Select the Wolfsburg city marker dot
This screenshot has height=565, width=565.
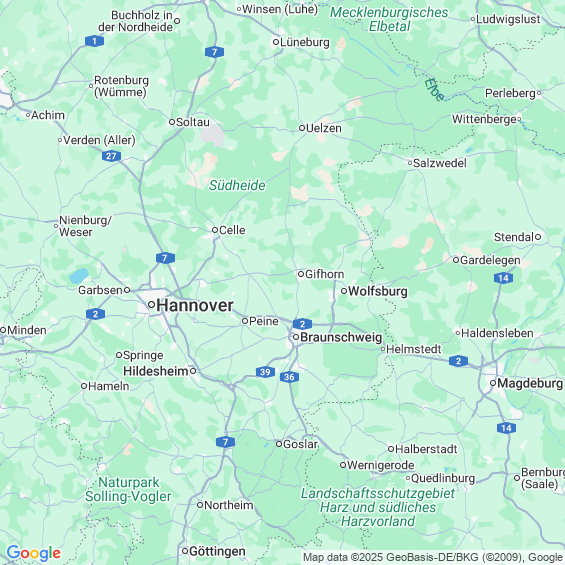344,291
